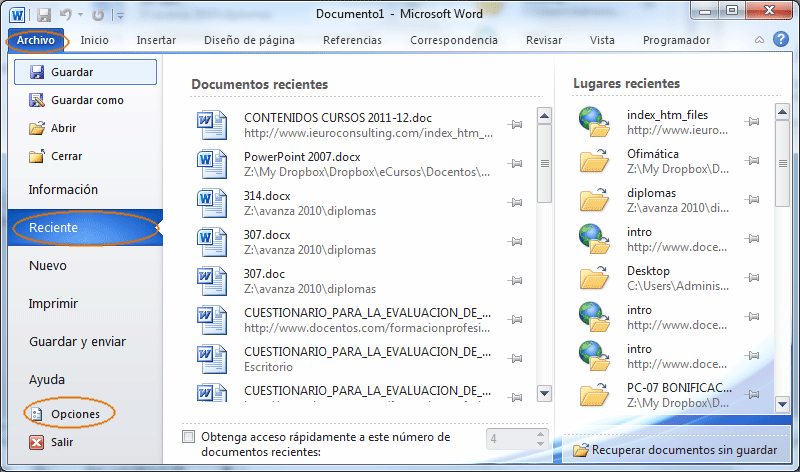Open recent document 307.docx

[346, 242]
